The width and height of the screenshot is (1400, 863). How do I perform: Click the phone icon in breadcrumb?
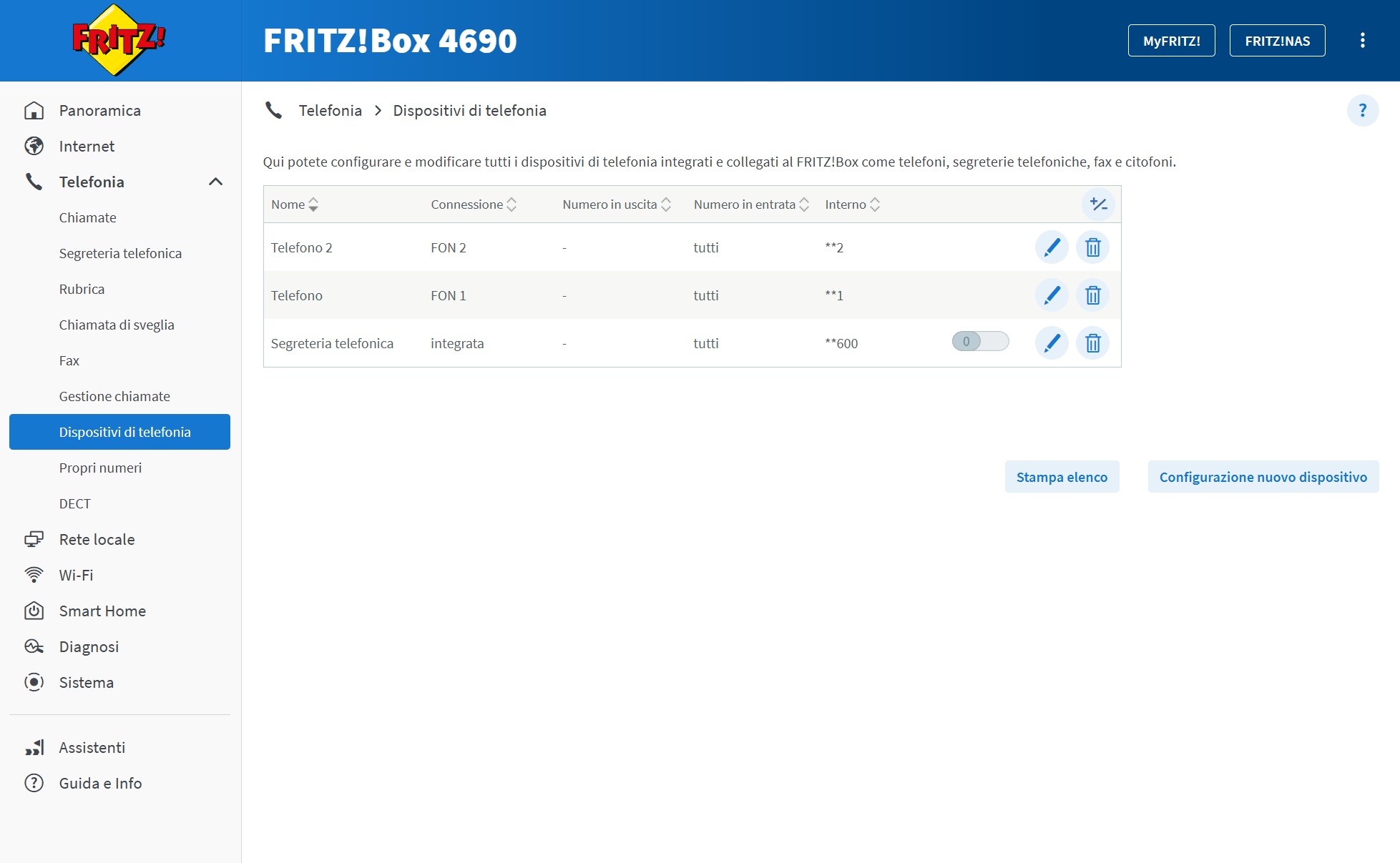[x=273, y=110]
